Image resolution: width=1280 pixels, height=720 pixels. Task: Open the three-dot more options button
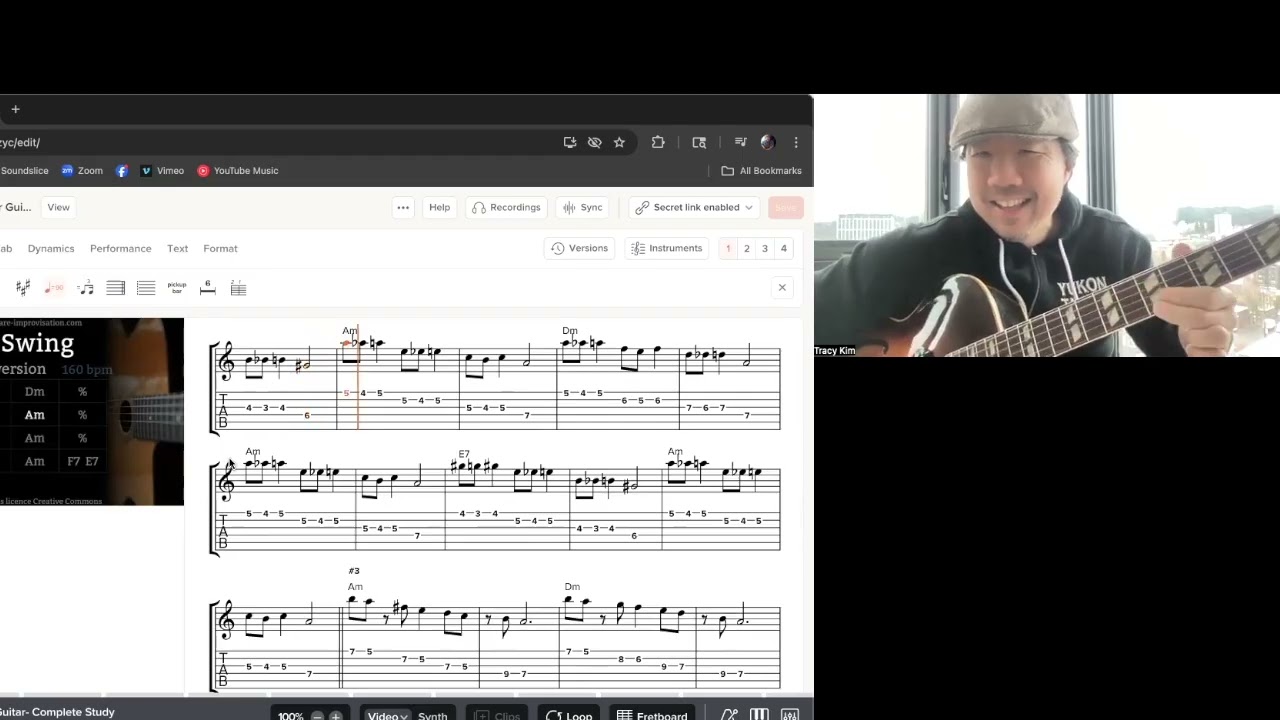pyautogui.click(x=403, y=207)
